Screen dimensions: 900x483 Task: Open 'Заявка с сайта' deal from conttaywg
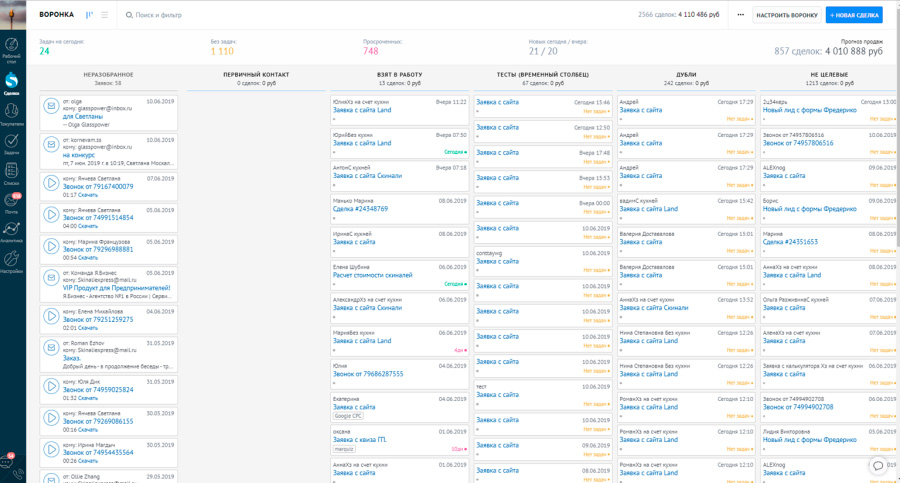pyautogui.click(x=497, y=261)
